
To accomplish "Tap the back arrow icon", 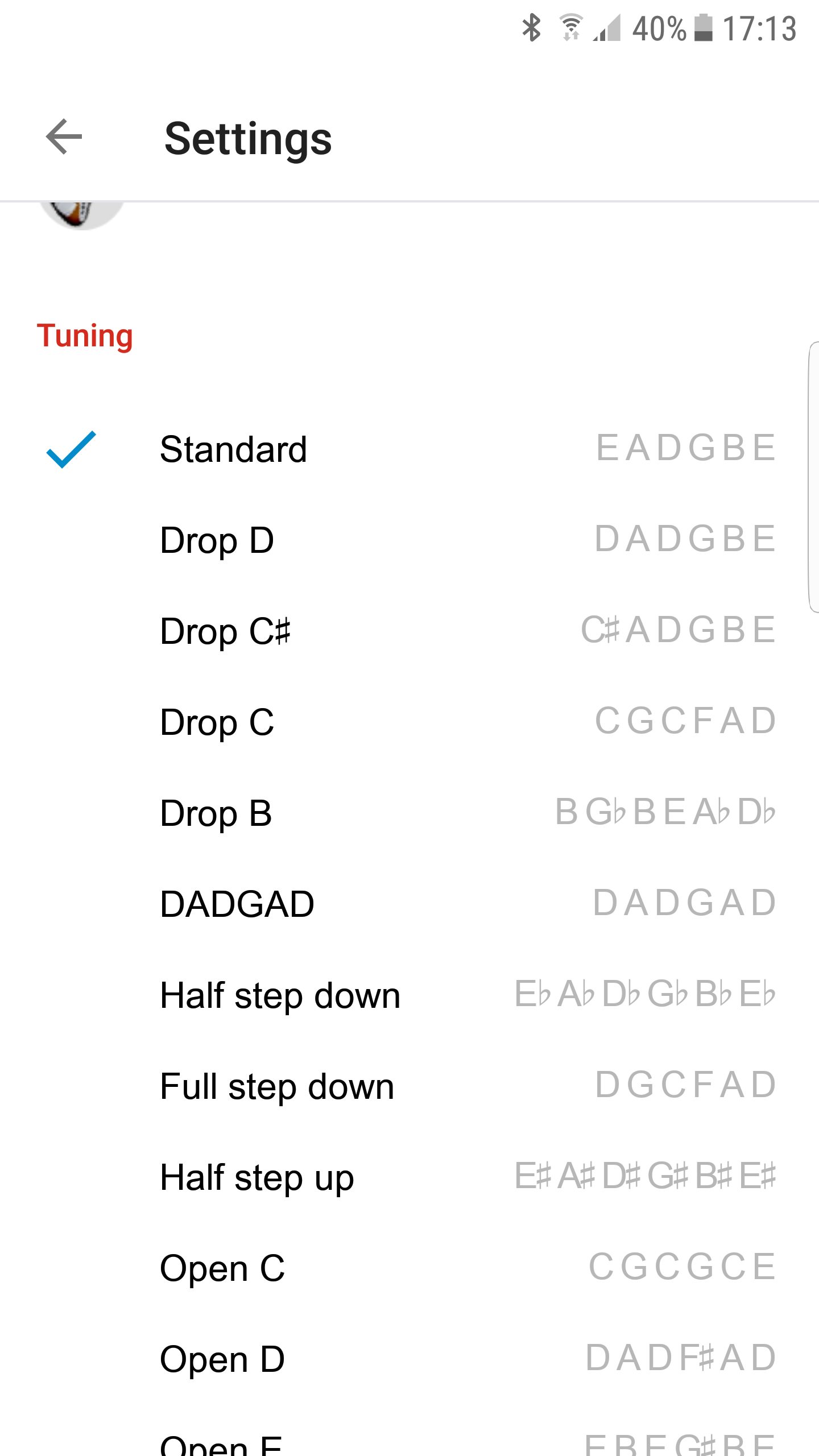I will 64,137.
